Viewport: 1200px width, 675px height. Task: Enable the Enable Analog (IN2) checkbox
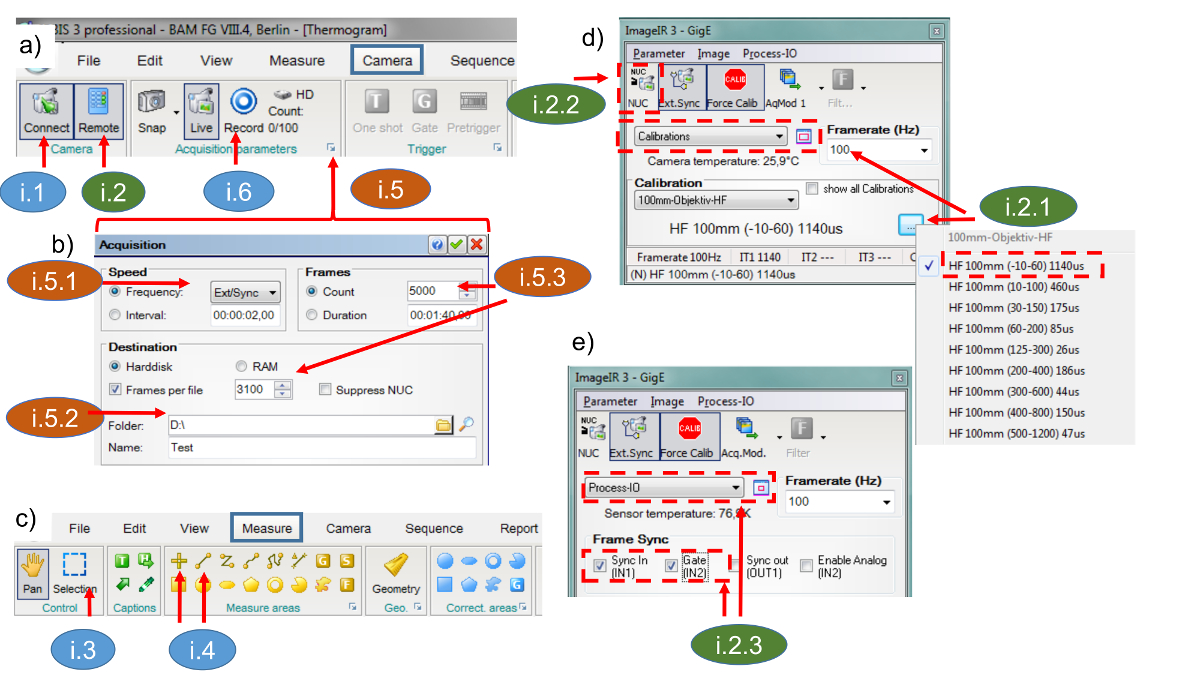pyautogui.click(x=806, y=565)
